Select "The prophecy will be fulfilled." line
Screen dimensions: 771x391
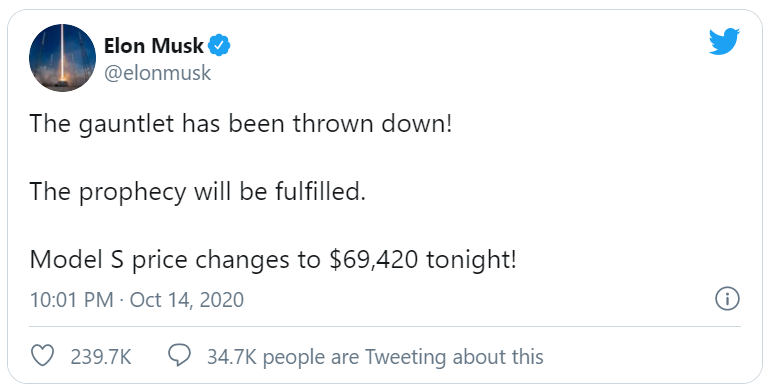pos(198,191)
